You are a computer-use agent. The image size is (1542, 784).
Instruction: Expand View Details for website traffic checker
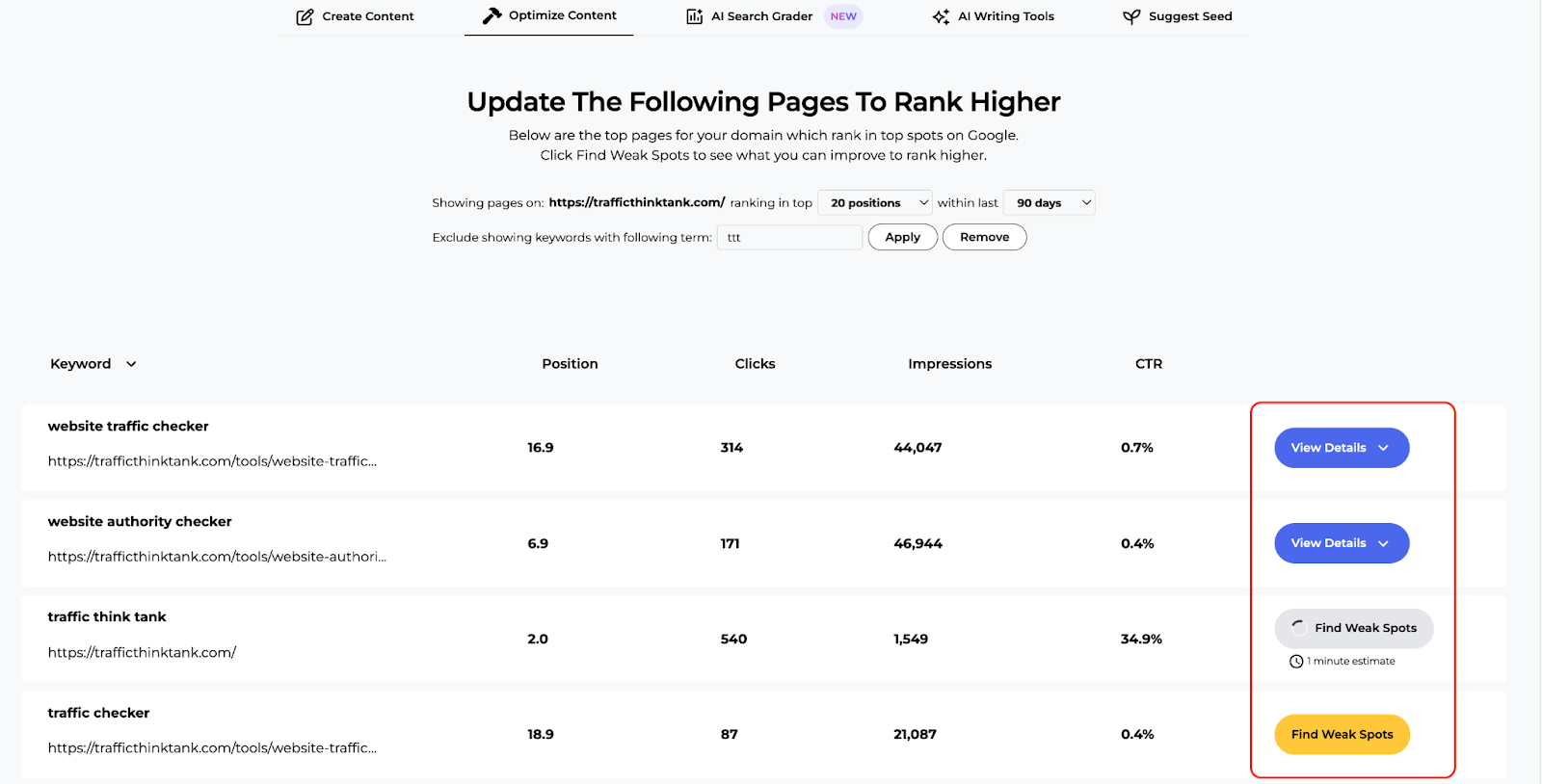click(x=1341, y=448)
